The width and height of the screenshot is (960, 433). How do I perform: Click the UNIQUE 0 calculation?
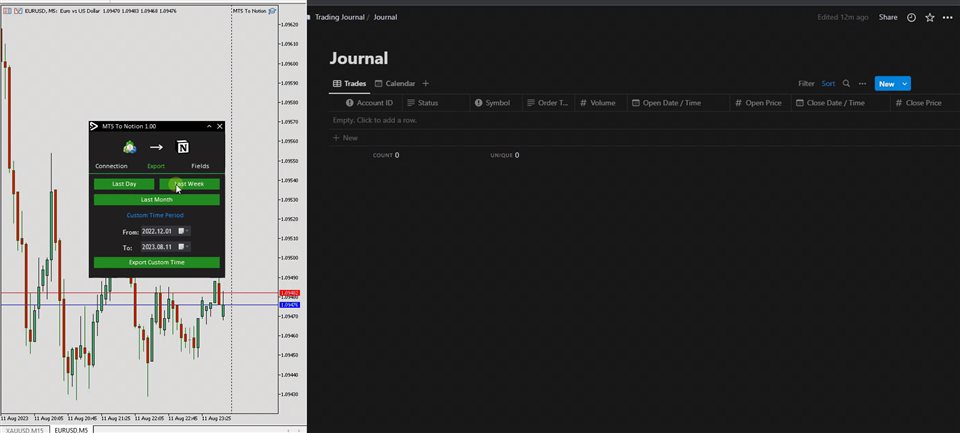point(504,155)
